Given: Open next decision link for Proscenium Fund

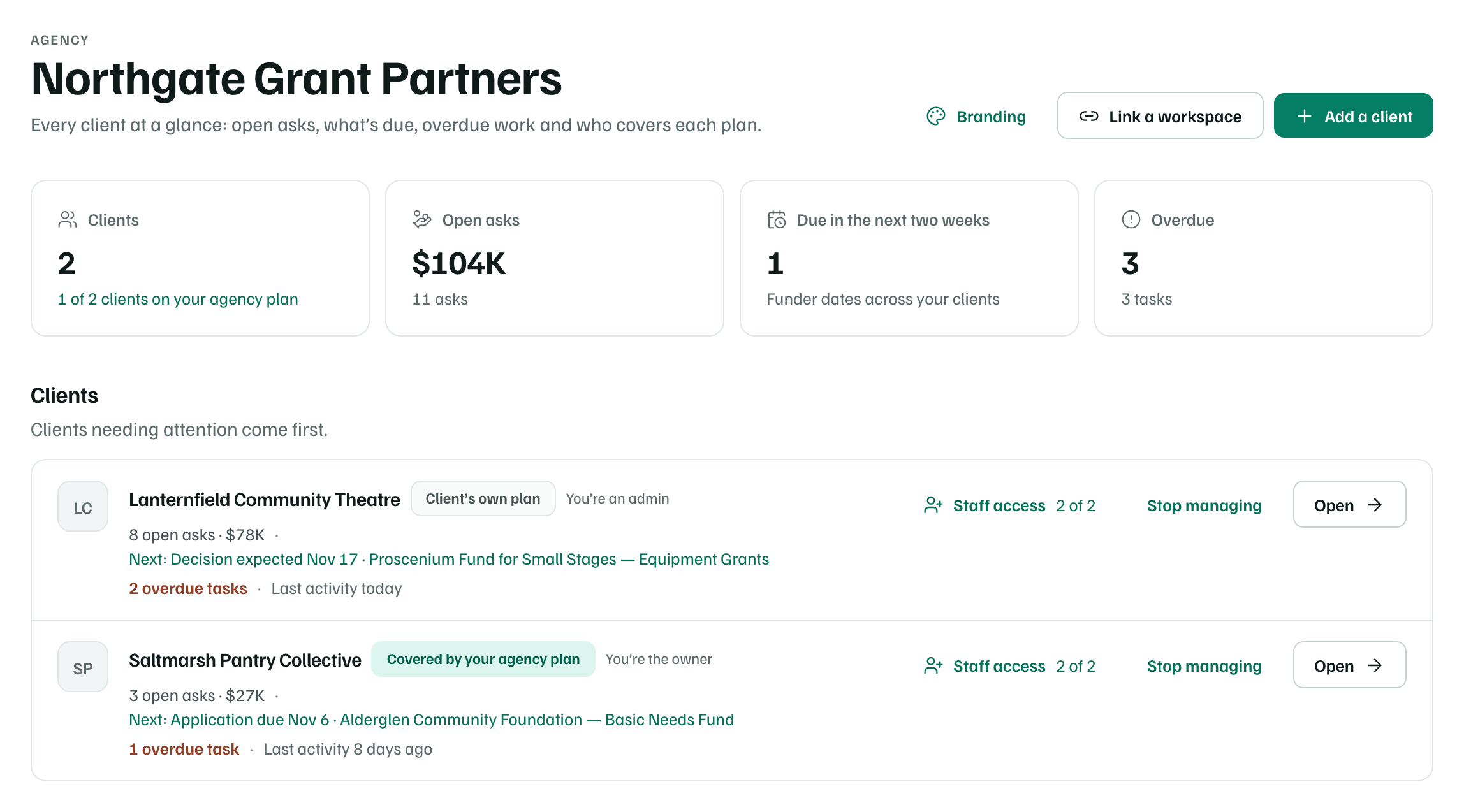Looking at the screenshot, I should (x=449, y=559).
